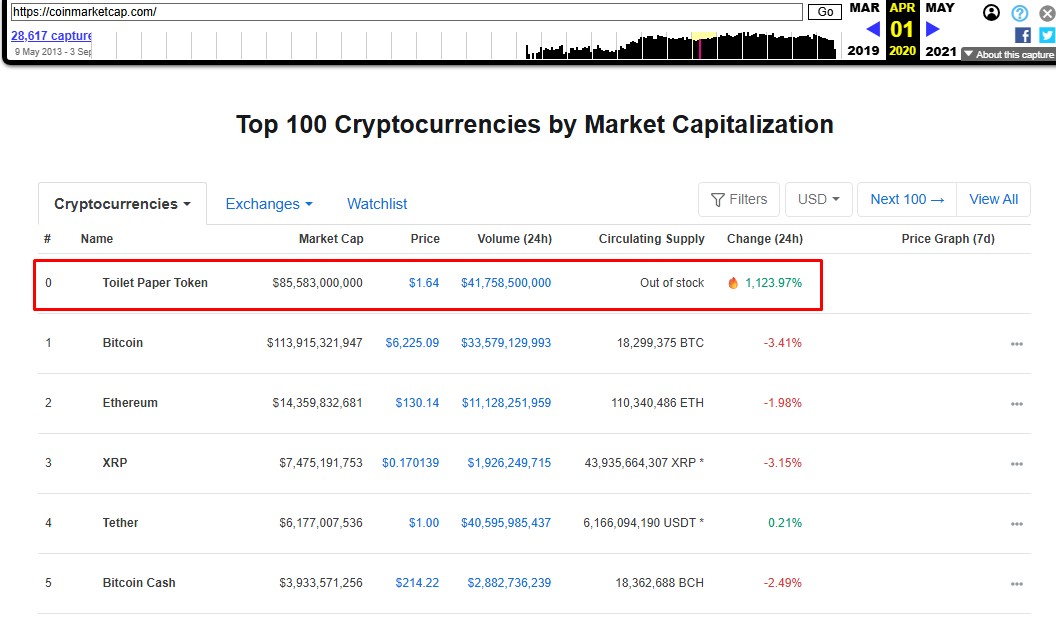Click the Next 100 button

(907, 199)
